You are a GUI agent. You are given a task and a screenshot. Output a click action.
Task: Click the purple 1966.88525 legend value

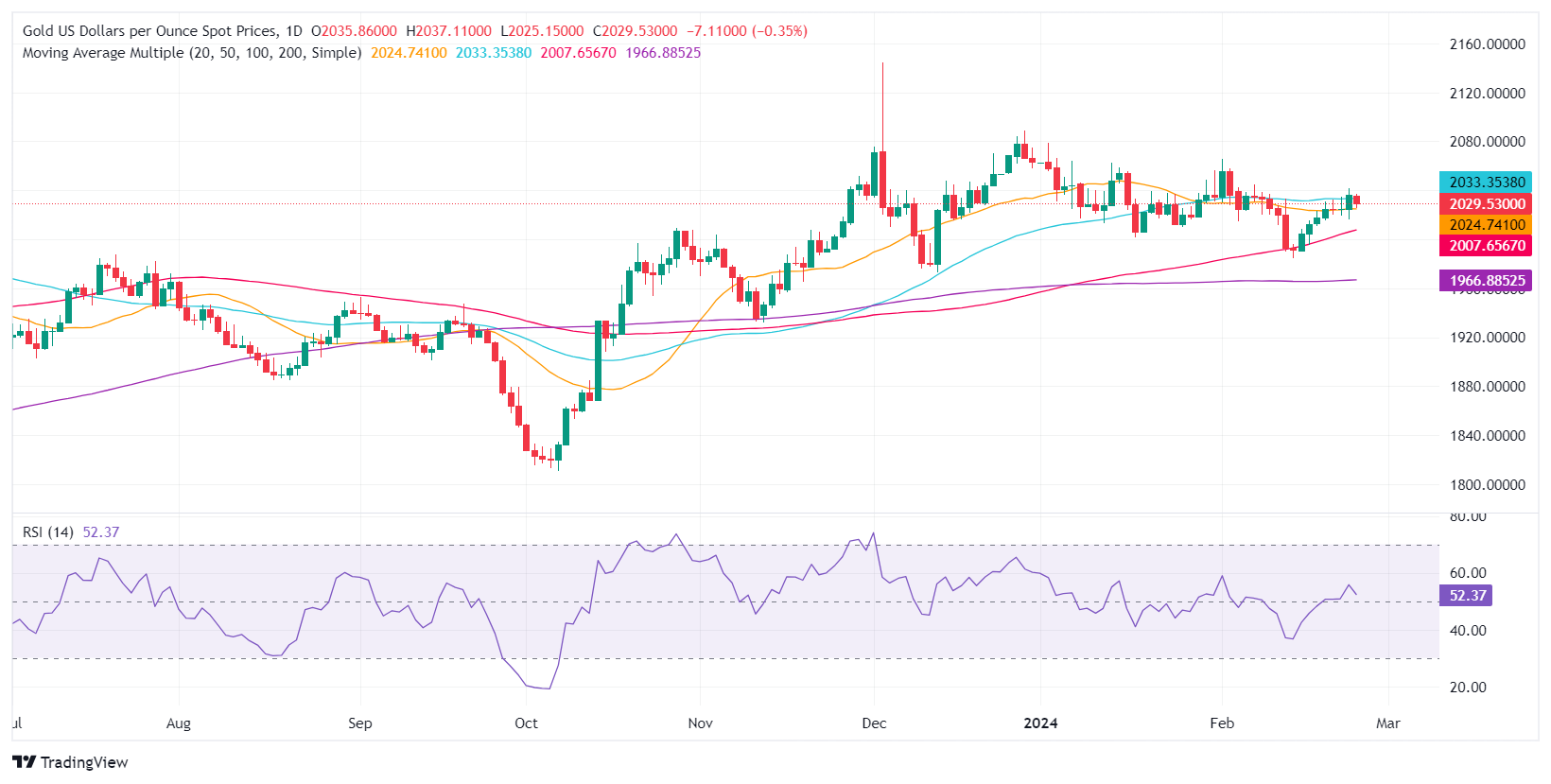[x=663, y=53]
